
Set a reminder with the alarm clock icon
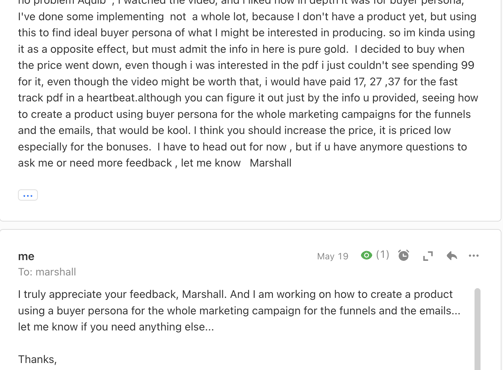pos(404,256)
